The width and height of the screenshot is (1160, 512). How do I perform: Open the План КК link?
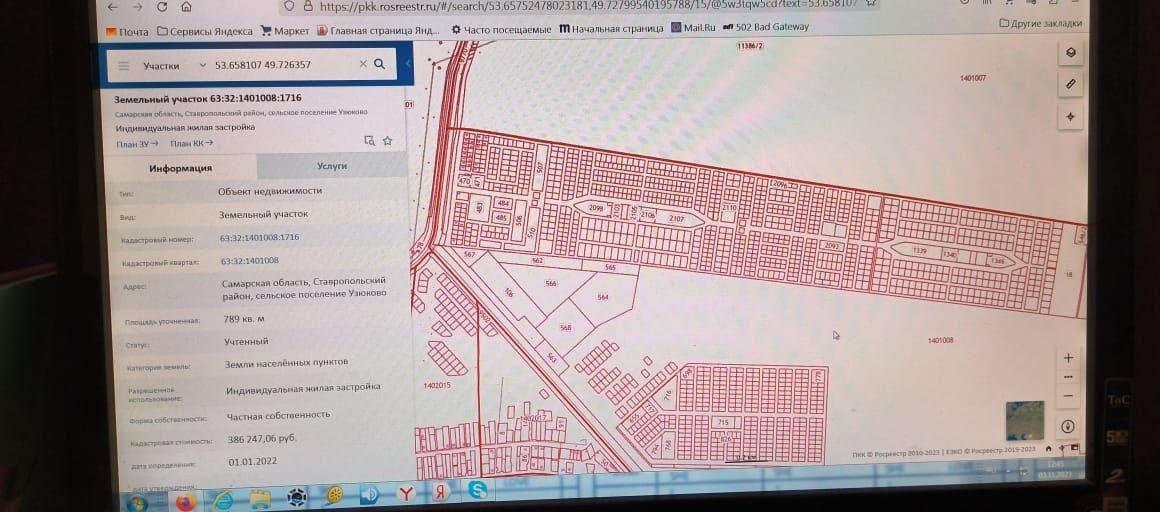coord(191,144)
